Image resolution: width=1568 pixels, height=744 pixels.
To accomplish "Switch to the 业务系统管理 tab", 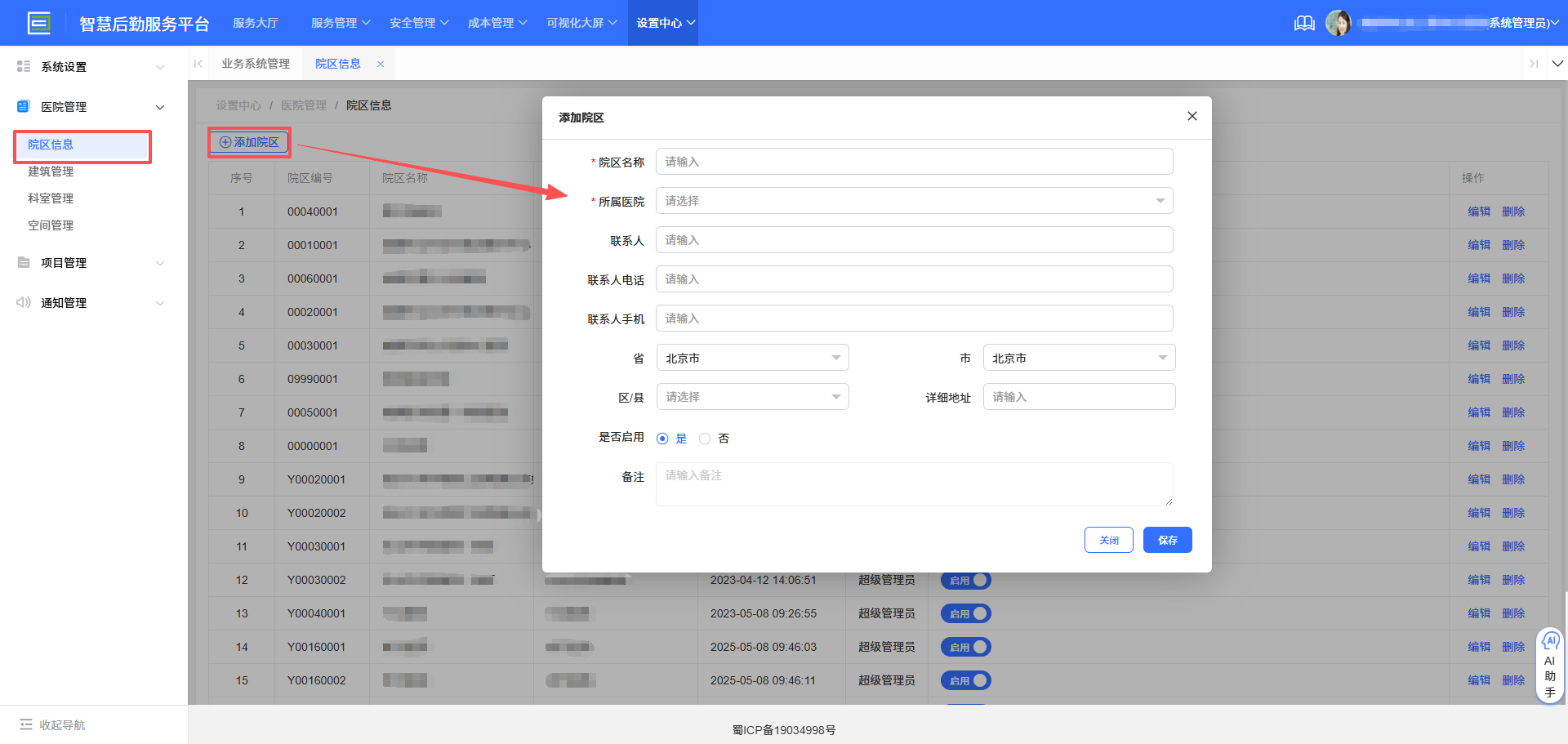I will pyautogui.click(x=255, y=63).
